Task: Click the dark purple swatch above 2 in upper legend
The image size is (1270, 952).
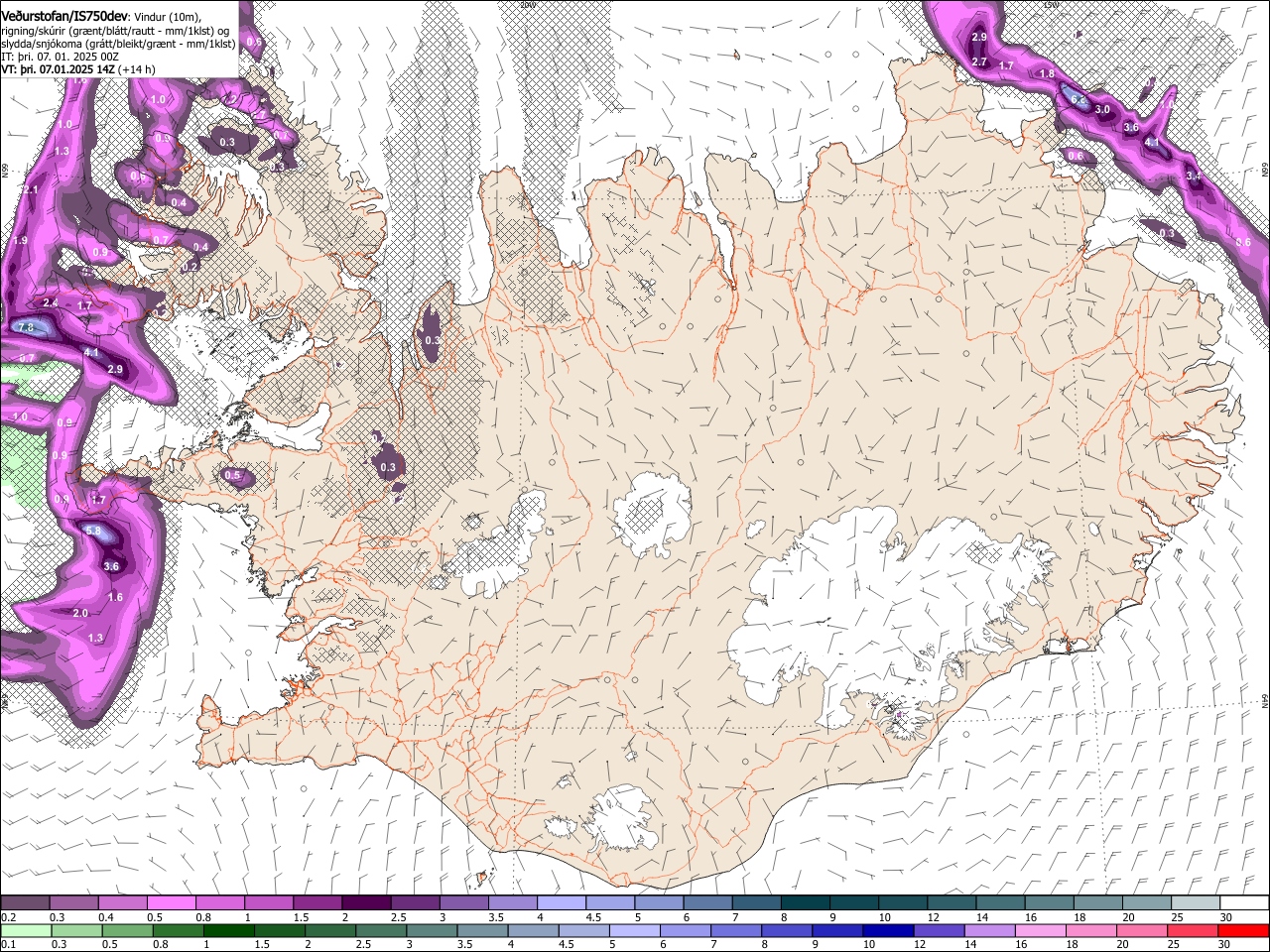Action: click(x=365, y=903)
